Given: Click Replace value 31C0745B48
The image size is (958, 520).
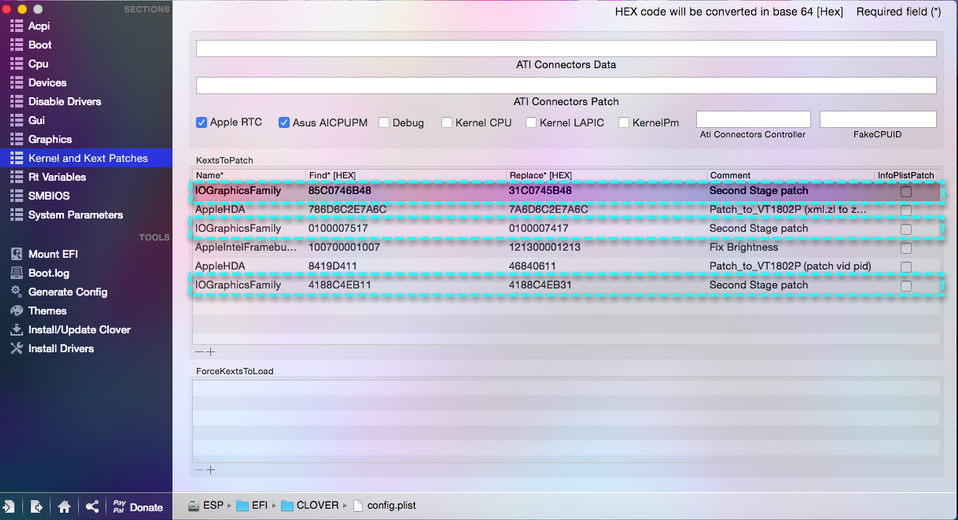Looking at the screenshot, I should [x=540, y=191].
